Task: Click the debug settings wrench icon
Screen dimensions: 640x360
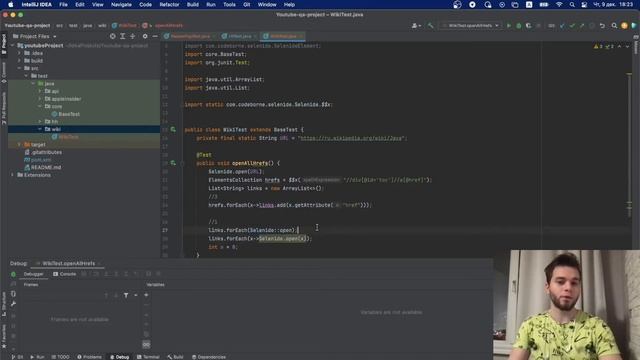Action: [x=13, y=304]
